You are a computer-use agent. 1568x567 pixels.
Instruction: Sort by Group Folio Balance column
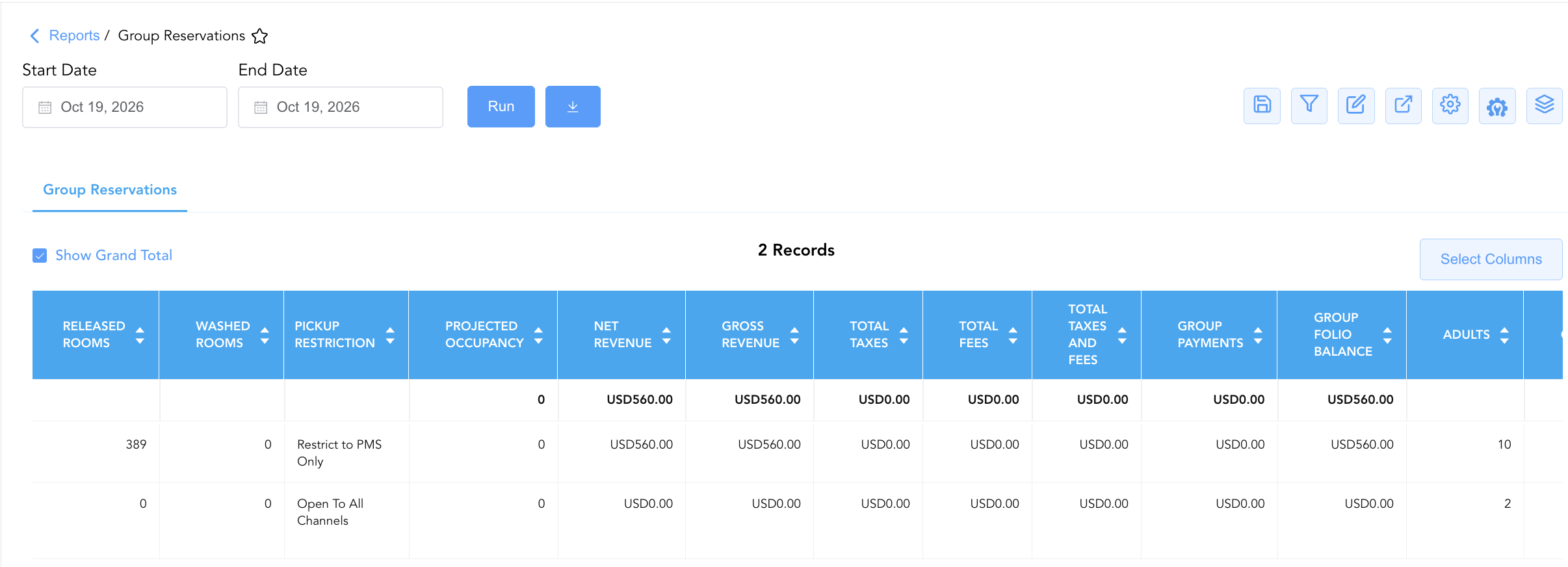[1387, 335]
